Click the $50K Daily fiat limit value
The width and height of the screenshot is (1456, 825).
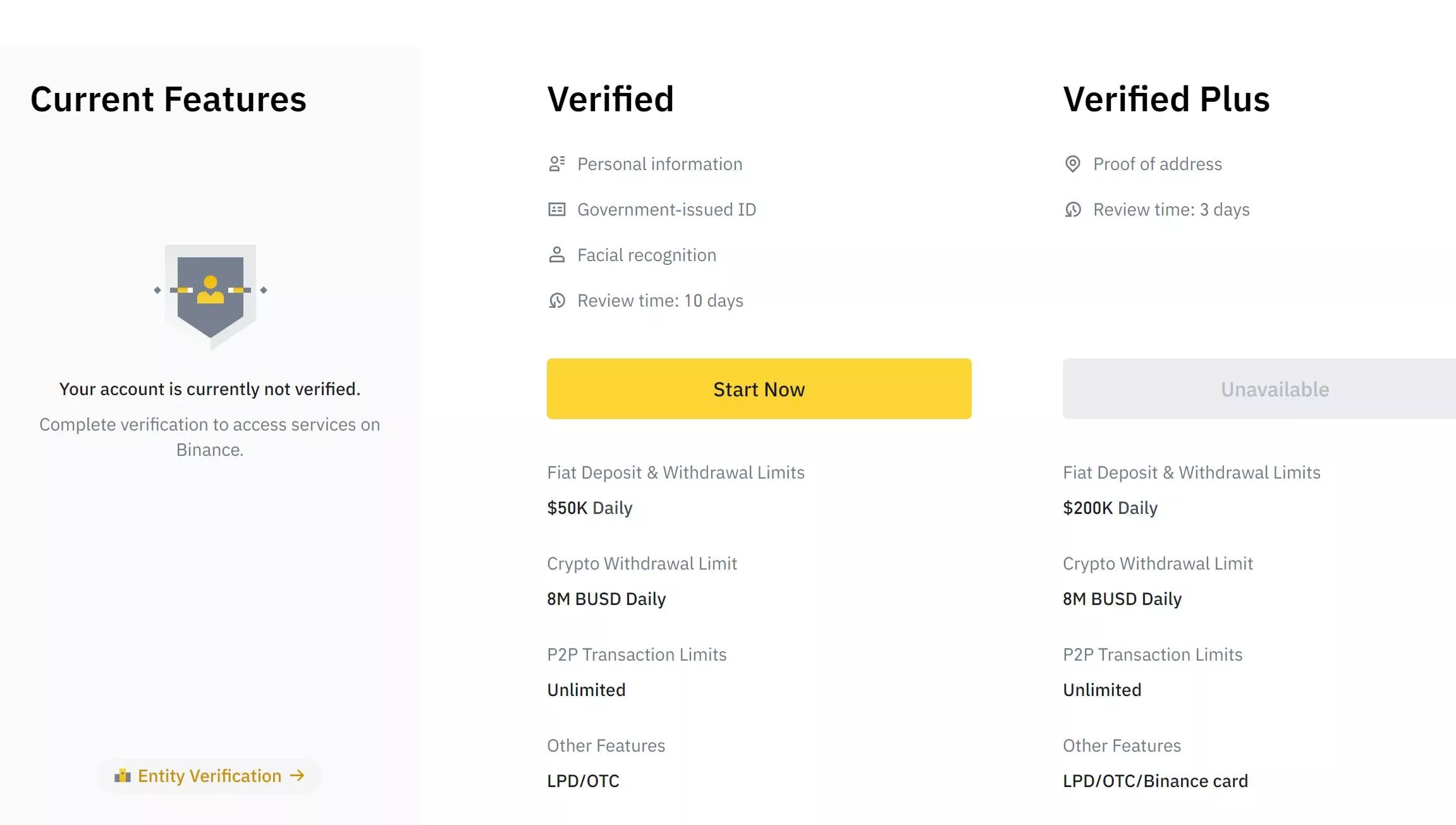pyautogui.click(x=589, y=508)
